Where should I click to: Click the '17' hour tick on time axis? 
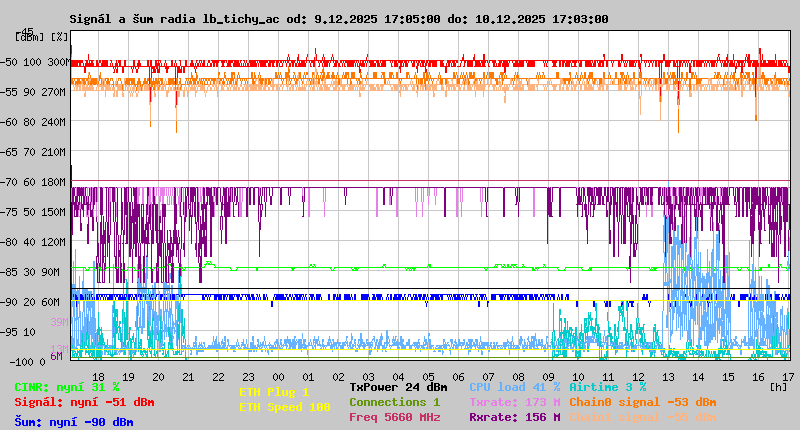[x=788, y=377]
